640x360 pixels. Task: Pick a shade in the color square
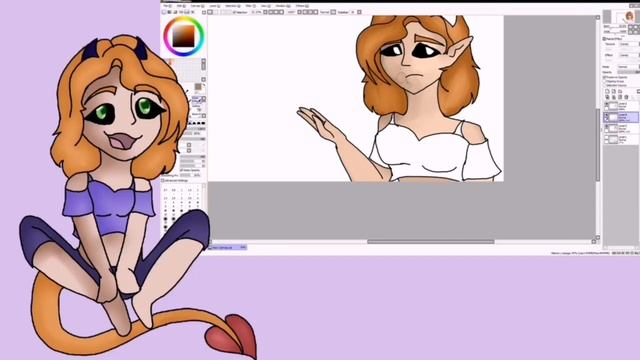click(183, 36)
